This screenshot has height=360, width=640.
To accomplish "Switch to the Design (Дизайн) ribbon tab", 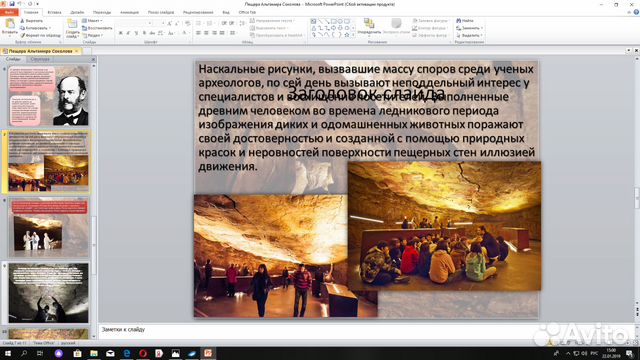I will tap(77, 13).
